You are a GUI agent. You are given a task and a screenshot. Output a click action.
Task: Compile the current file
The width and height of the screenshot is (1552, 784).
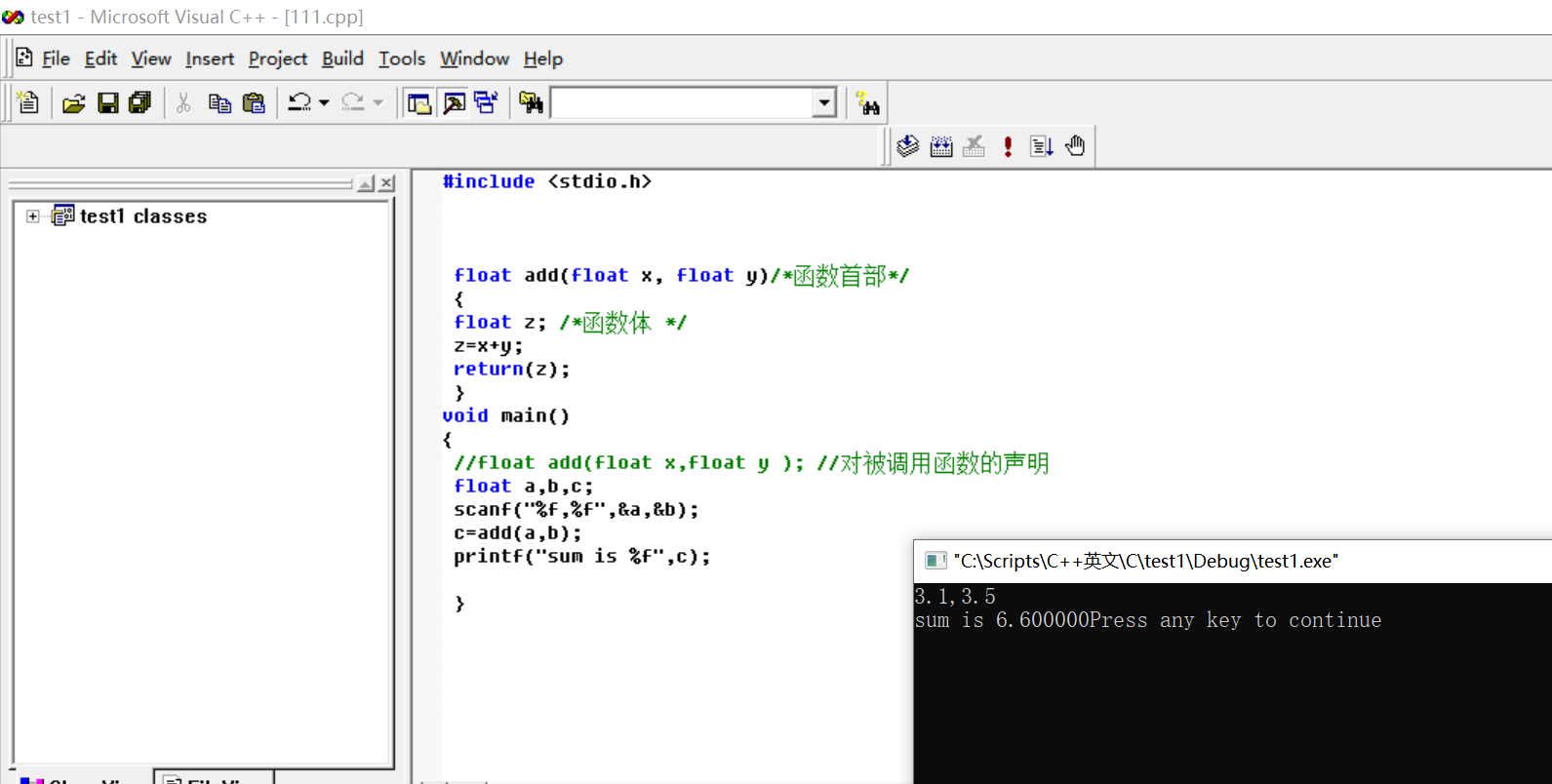(x=908, y=146)
